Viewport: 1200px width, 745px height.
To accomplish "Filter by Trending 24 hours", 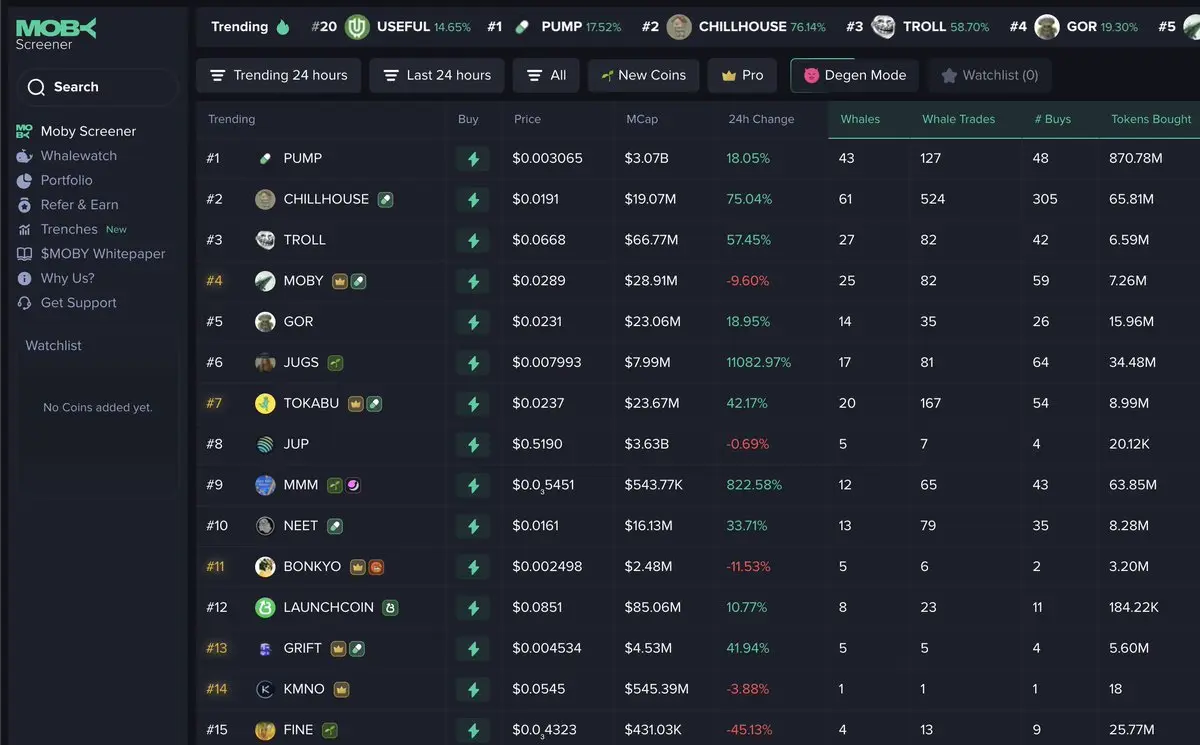I will click(x=278, y=75).
